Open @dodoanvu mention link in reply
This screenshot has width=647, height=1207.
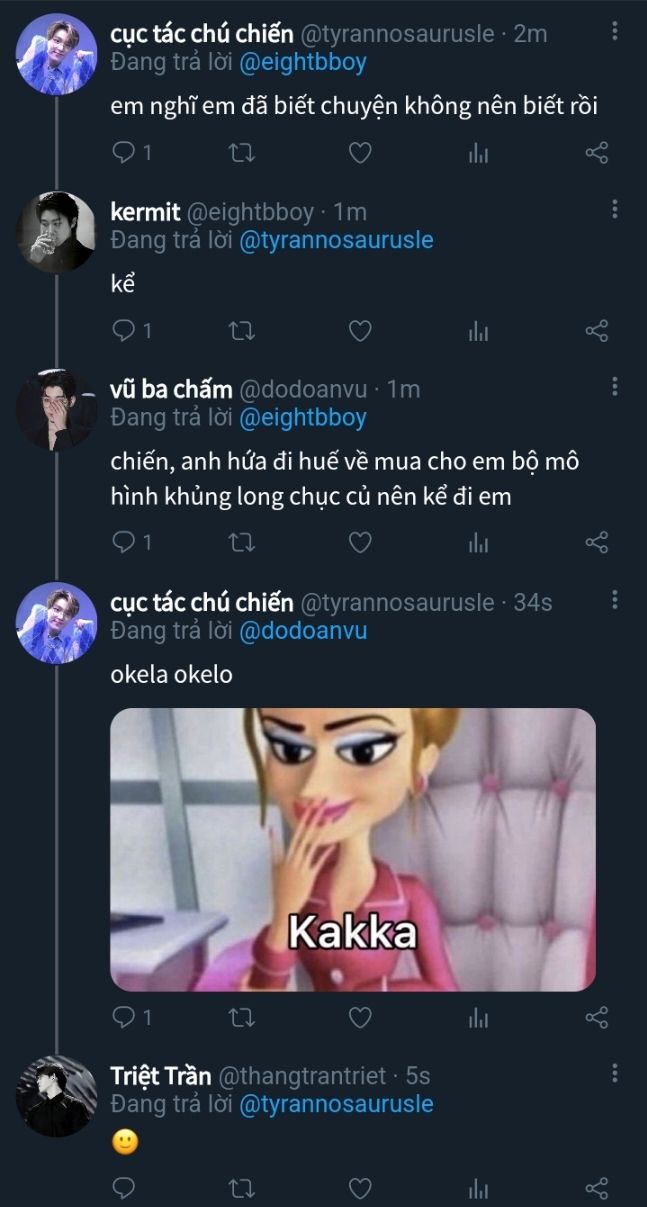coord(303,630)
